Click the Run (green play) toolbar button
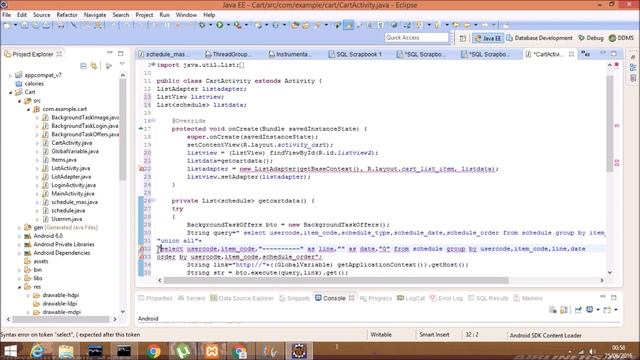This screenshot has width=640, height=360. click(x=220, y=25)
